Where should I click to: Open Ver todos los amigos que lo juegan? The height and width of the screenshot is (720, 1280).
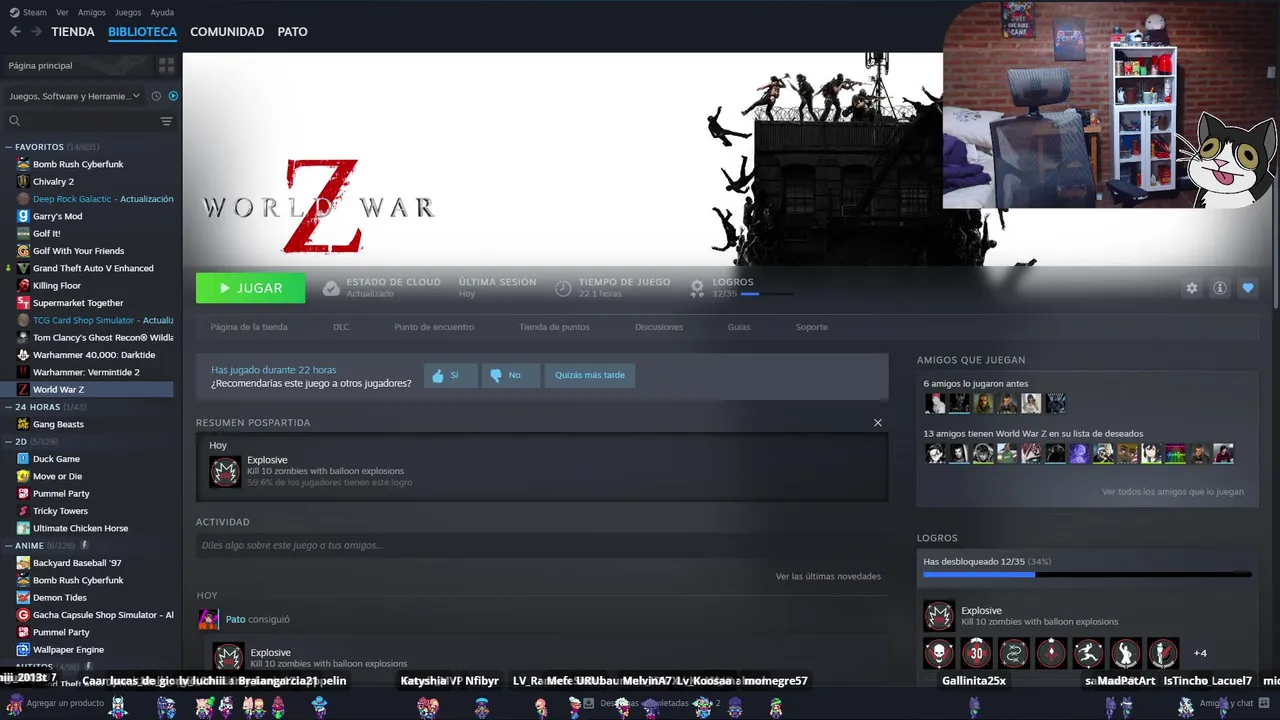tap(1173, 492)
